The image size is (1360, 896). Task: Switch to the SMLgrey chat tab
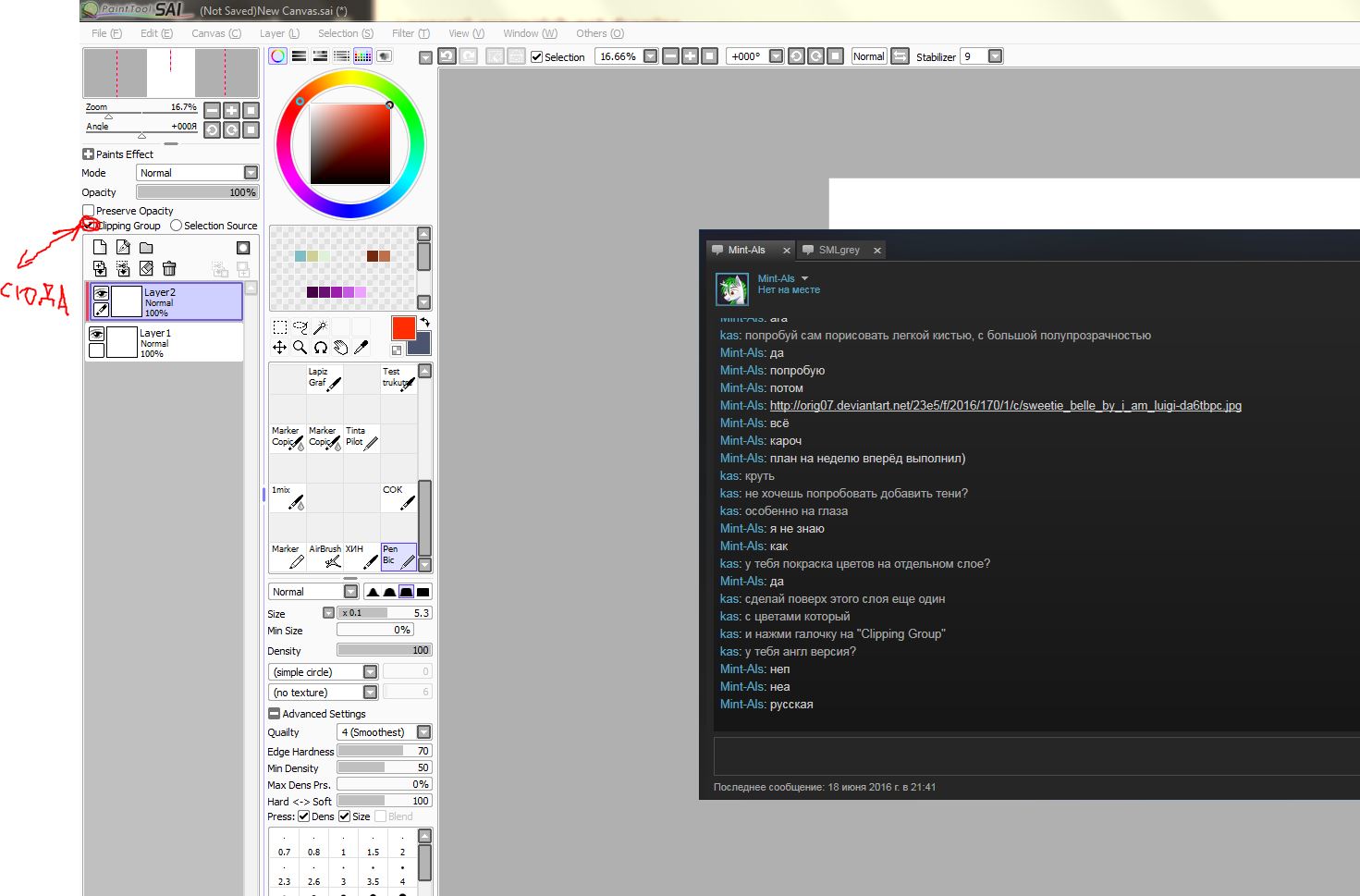[839, 250]
